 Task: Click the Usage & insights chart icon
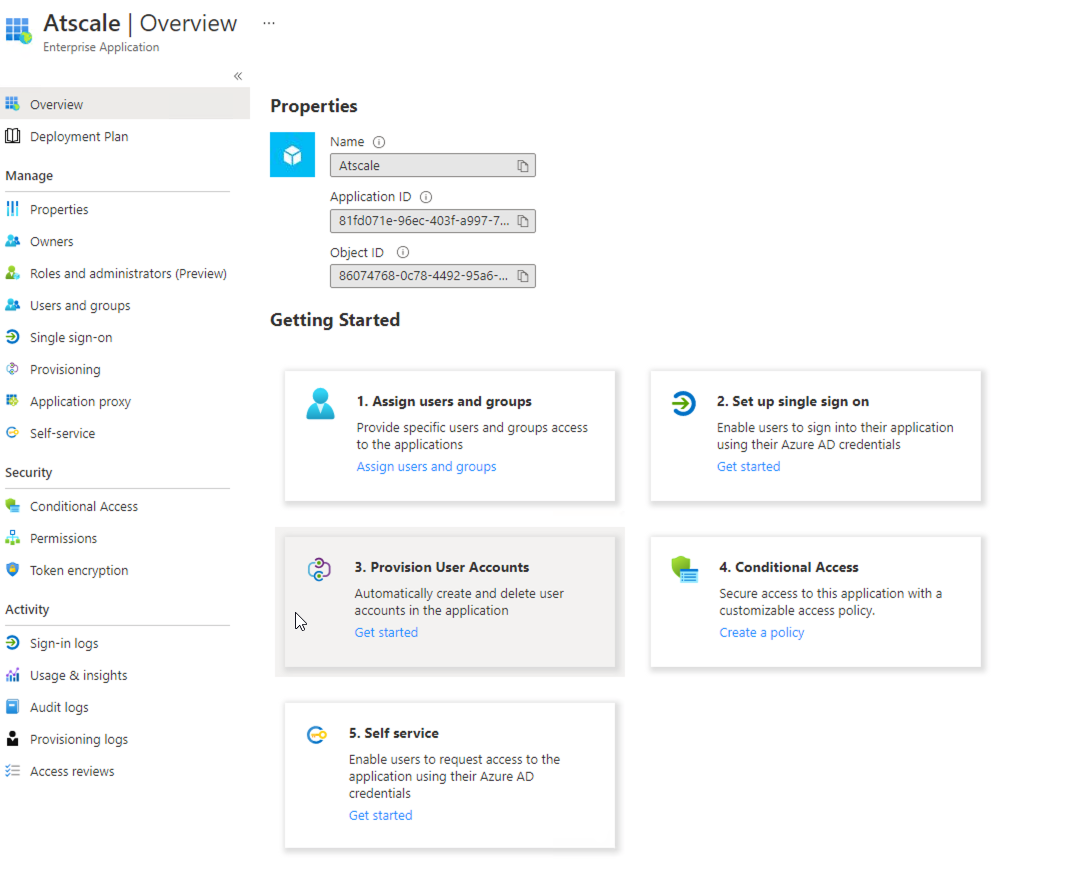click(12, 675)
